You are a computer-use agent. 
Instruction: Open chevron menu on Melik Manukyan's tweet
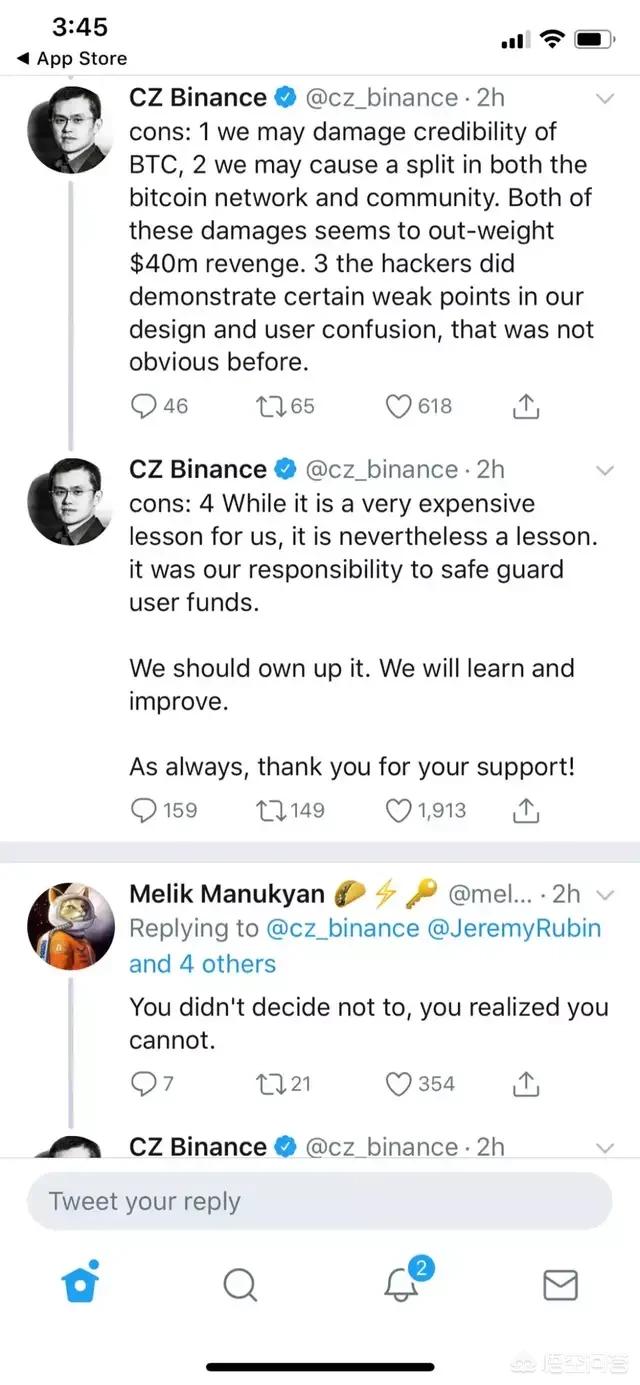click(604, 894)
